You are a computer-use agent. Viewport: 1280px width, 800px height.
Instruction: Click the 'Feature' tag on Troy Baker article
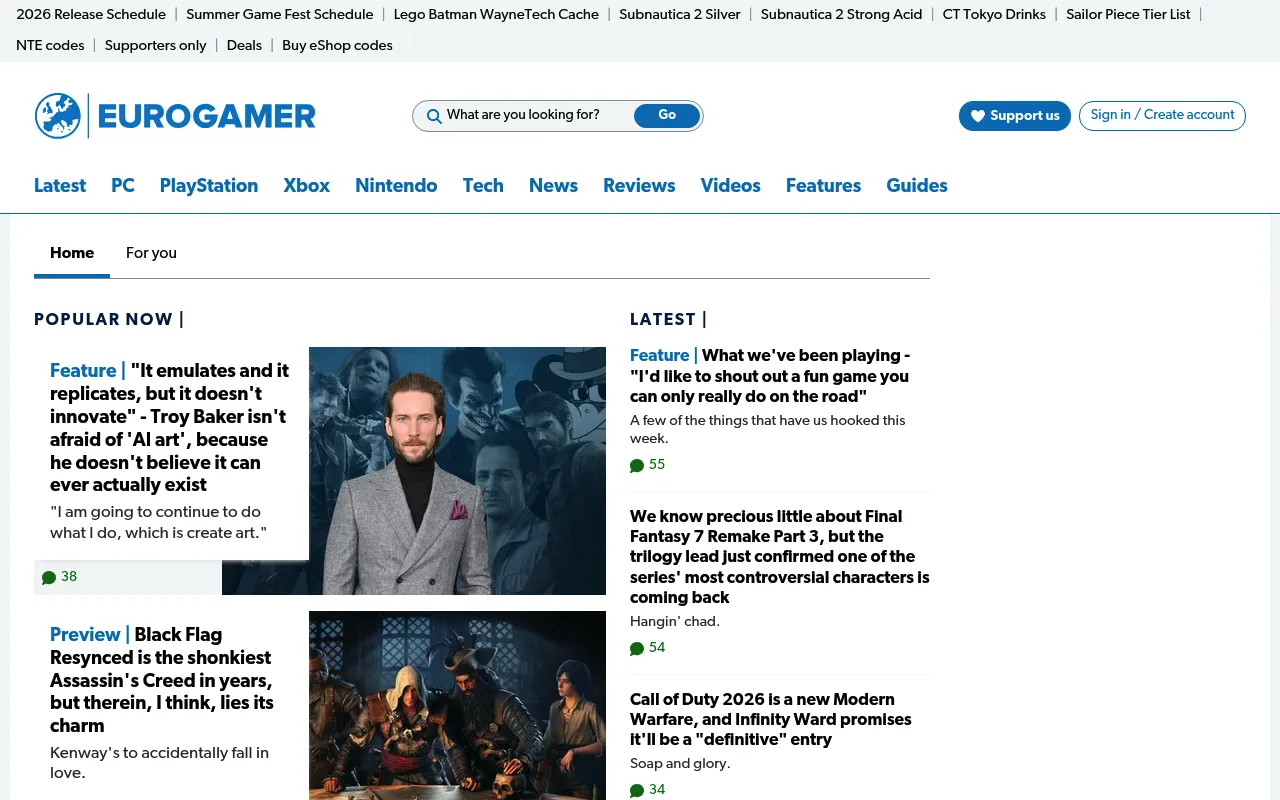(83, 371)
